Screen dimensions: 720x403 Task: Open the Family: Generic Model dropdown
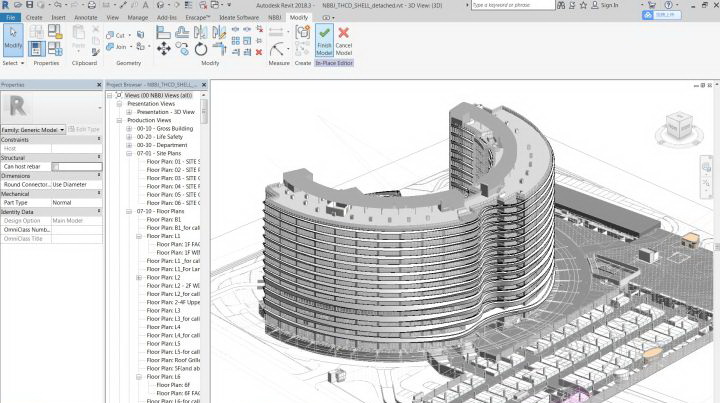(x=62, y=130)
